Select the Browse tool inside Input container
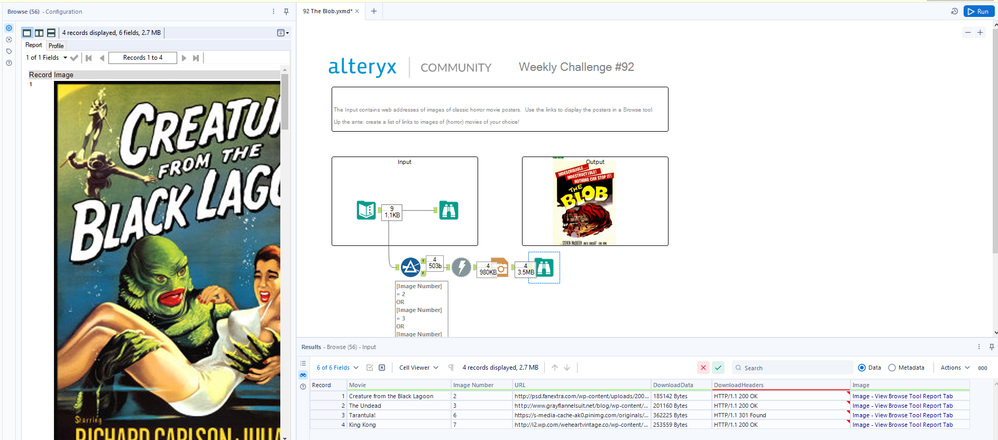Screen dimensions: 998x440 pyautogui.click(x=449, y=210)
